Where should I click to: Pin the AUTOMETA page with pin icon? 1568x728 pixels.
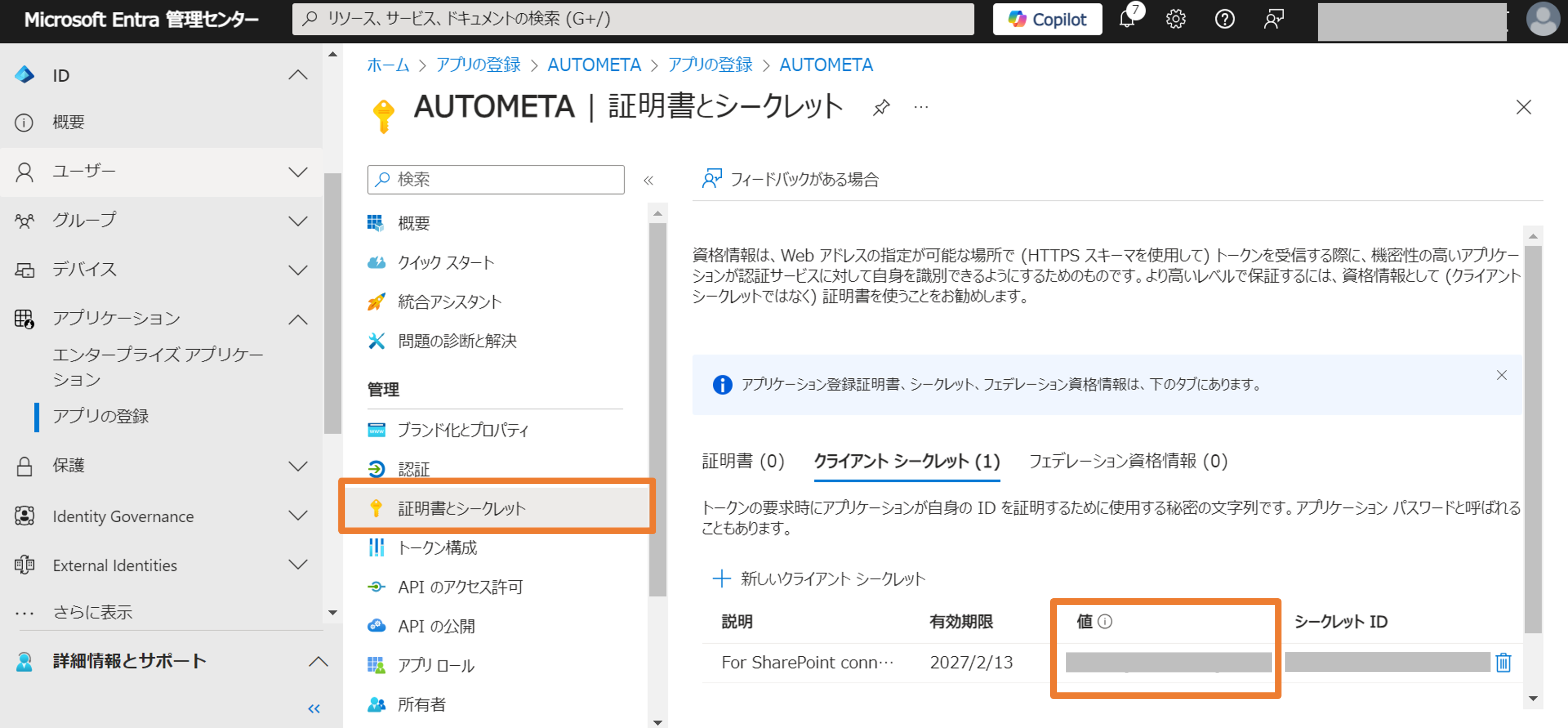pyautogui.click(x=881, y=108)
